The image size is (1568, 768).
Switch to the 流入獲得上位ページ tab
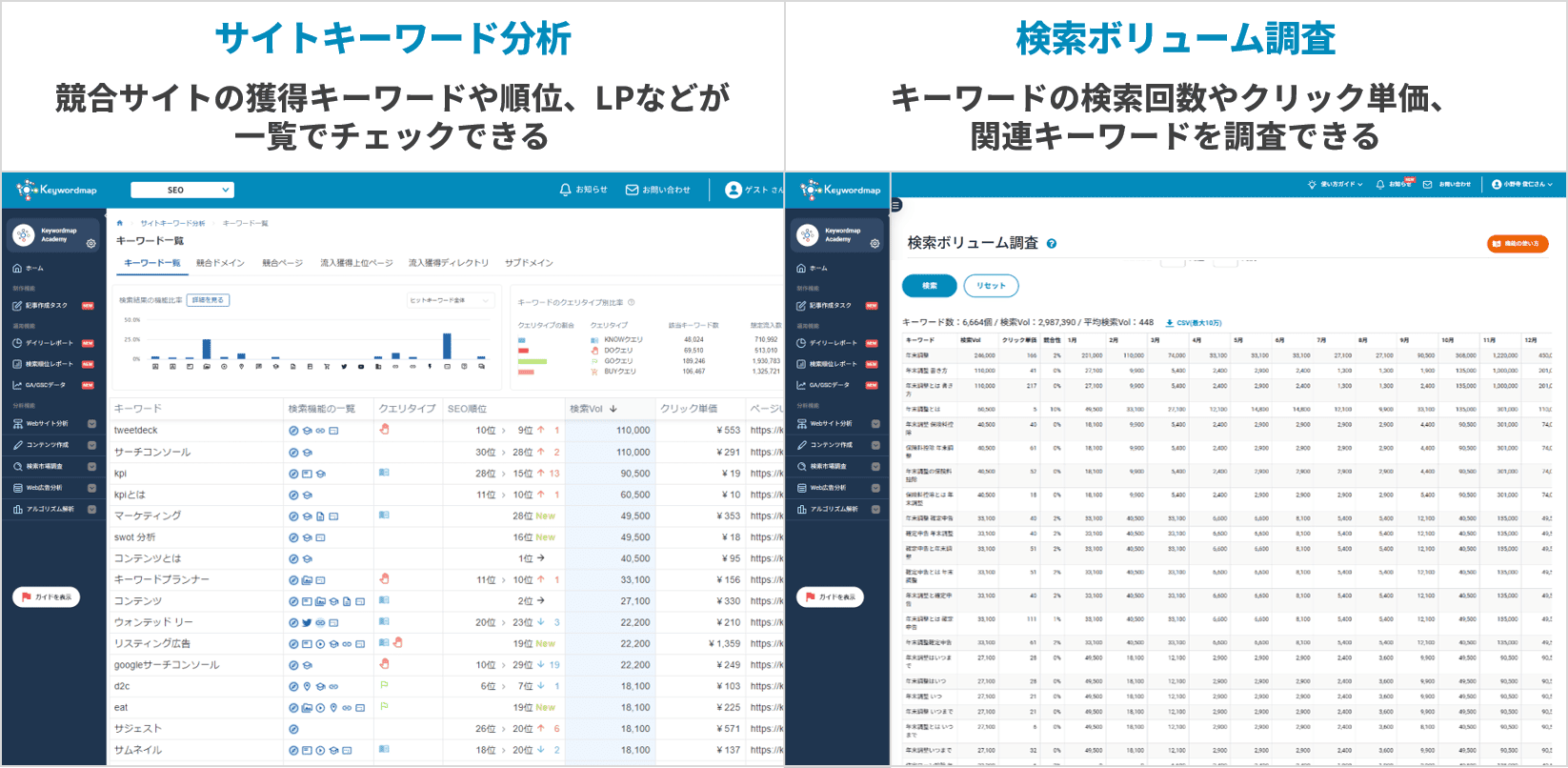coord(356,263)
